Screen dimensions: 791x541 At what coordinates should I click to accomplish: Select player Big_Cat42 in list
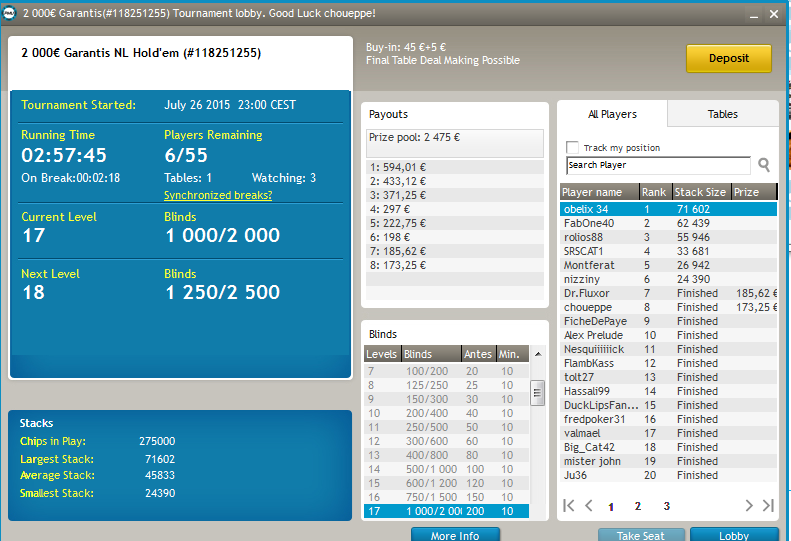(x=668, y=447)
